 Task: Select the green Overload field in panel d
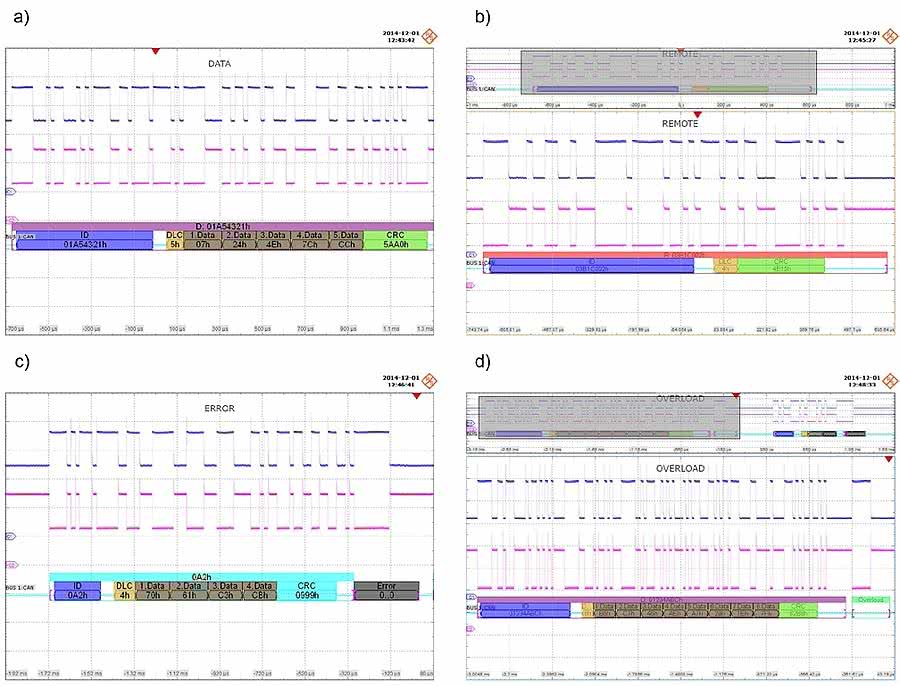[867, 601]
